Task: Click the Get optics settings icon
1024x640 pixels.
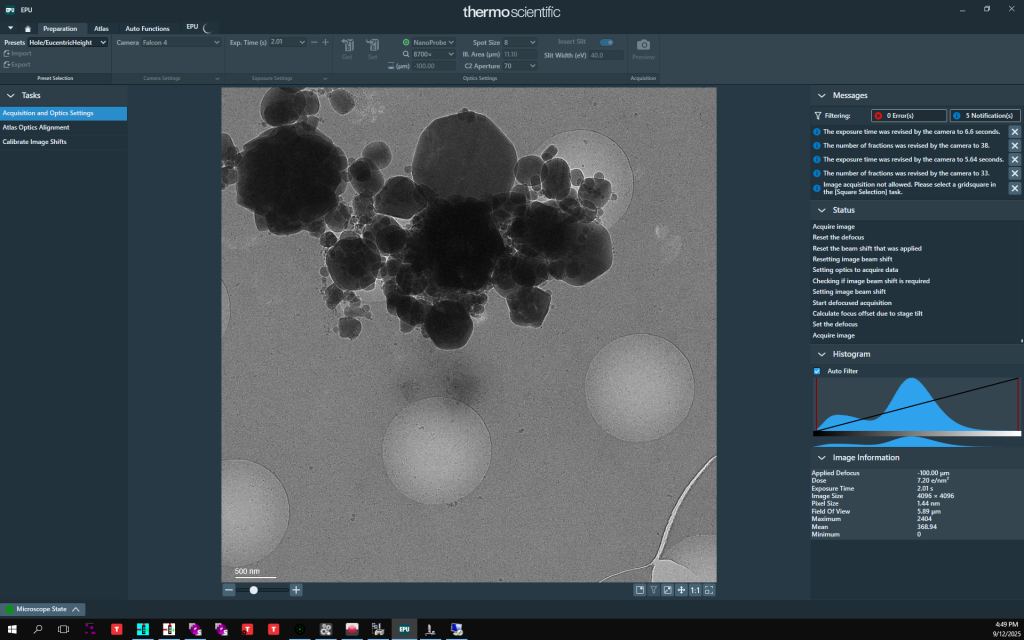Action: click(x=348, y=46)
